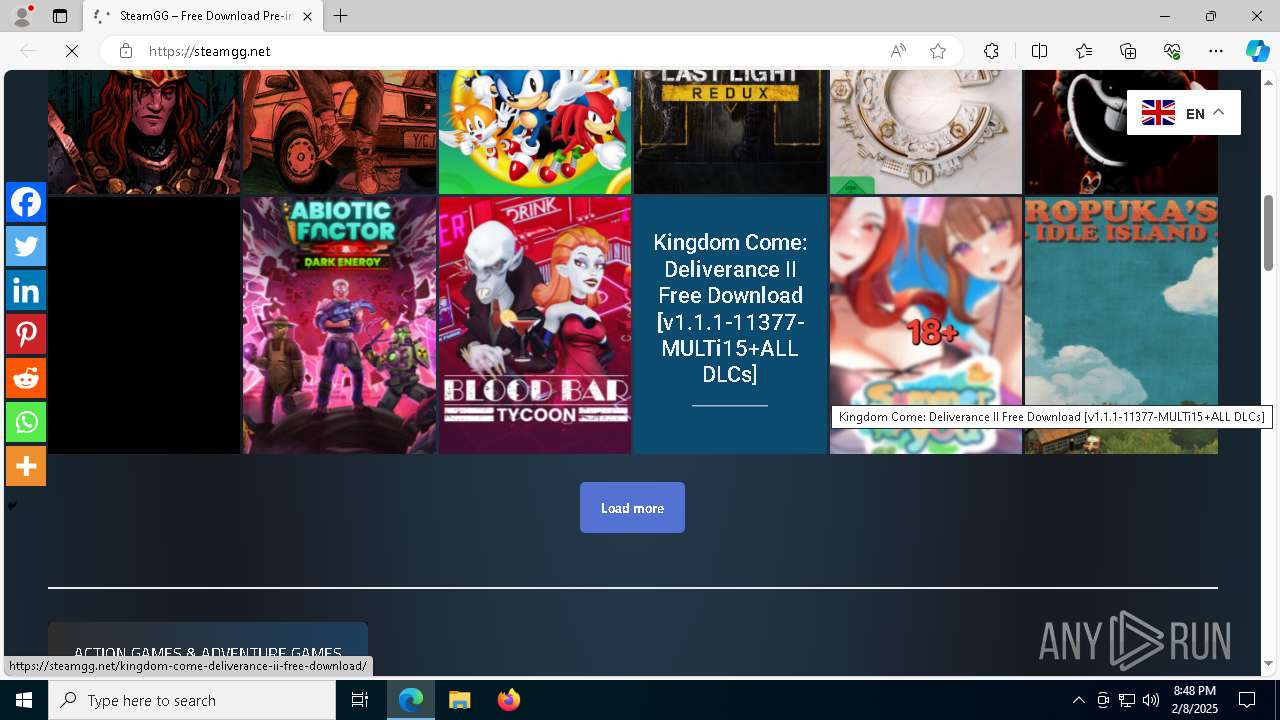1280x720 pixels.
Task: Share page on Pinterest
Action: coord(26,334)
